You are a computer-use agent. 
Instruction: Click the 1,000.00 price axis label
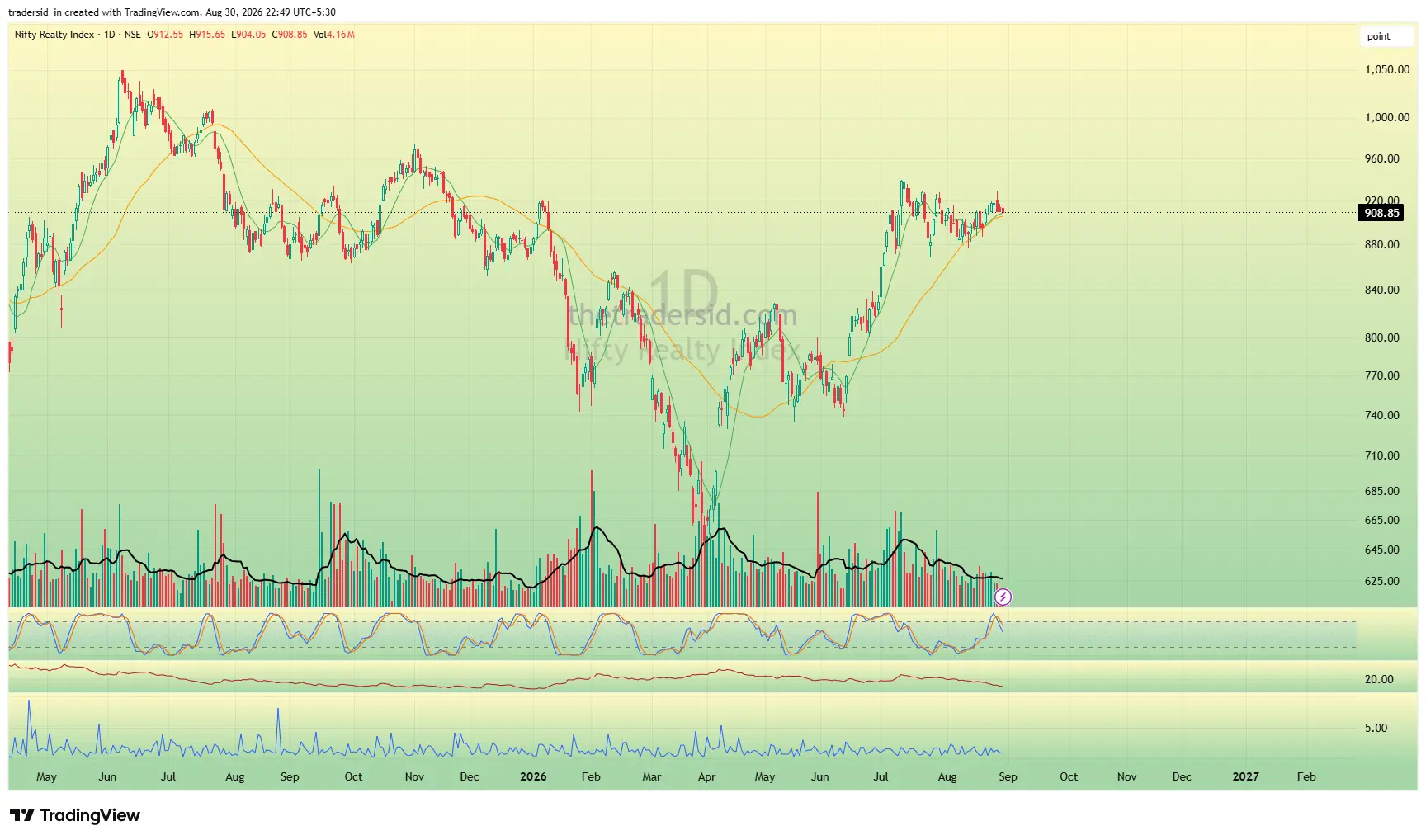[1387, 117]
